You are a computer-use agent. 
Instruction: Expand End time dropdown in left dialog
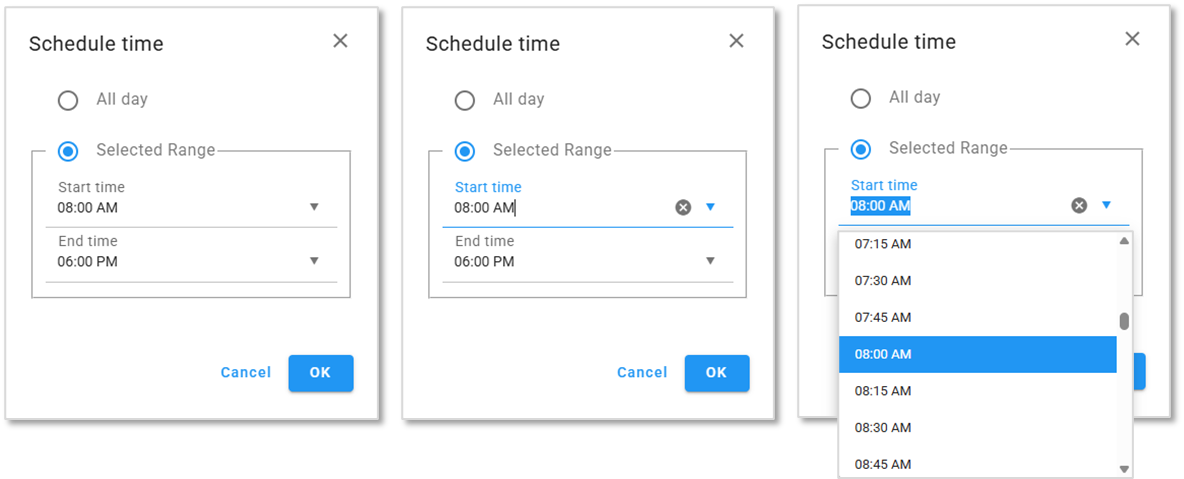point(314,261)
